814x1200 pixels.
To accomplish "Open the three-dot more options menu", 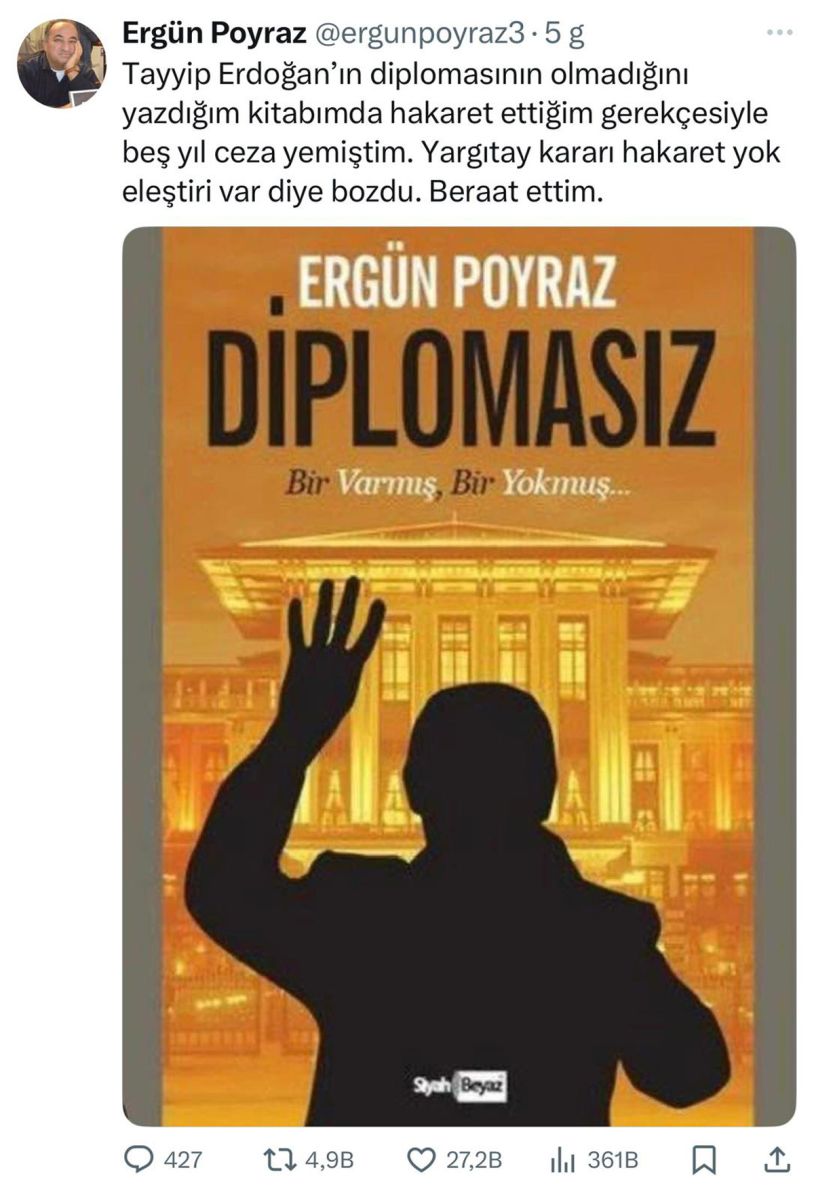I will coord(779,33).
